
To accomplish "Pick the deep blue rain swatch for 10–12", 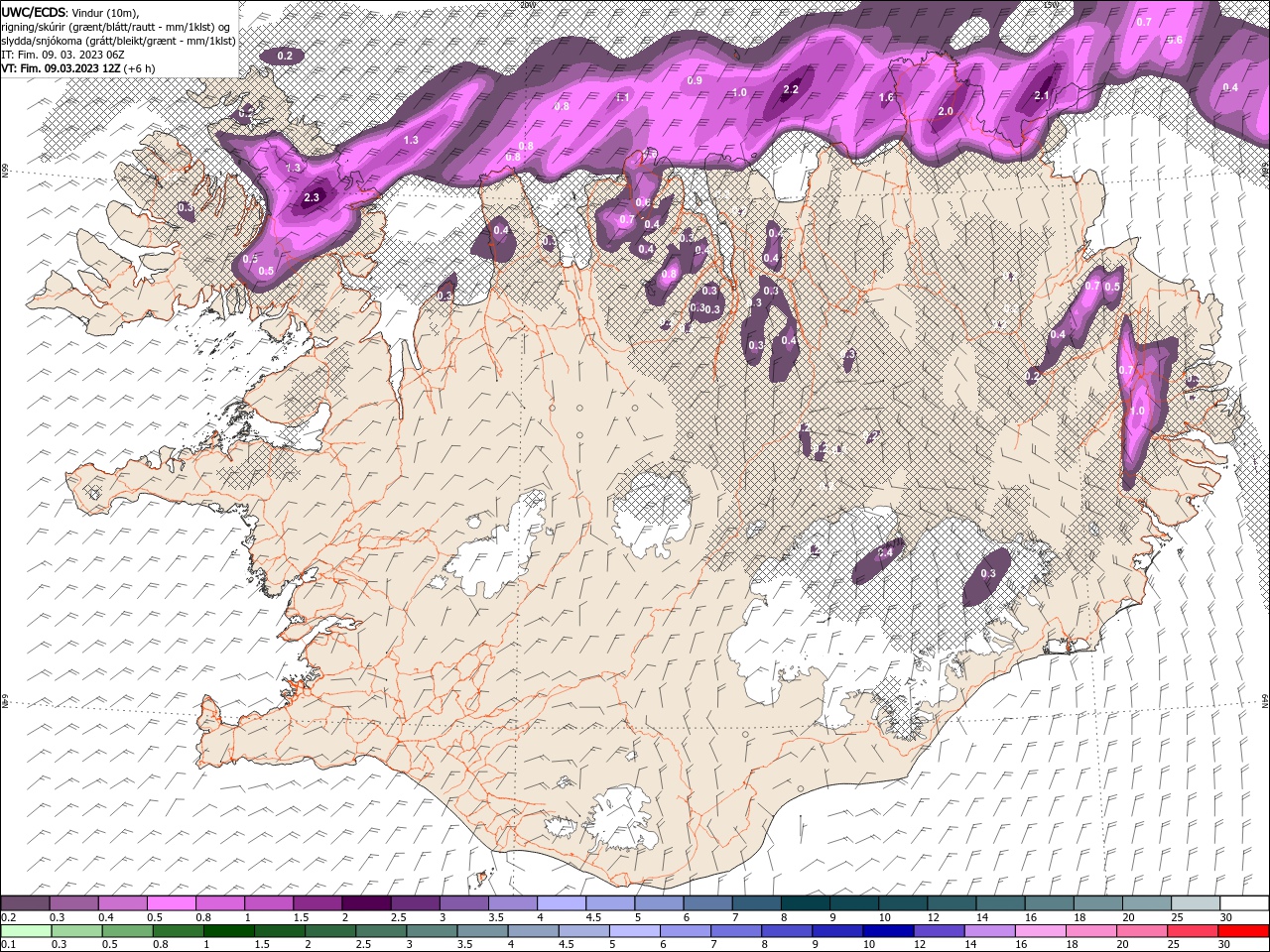I will [887, 931].
